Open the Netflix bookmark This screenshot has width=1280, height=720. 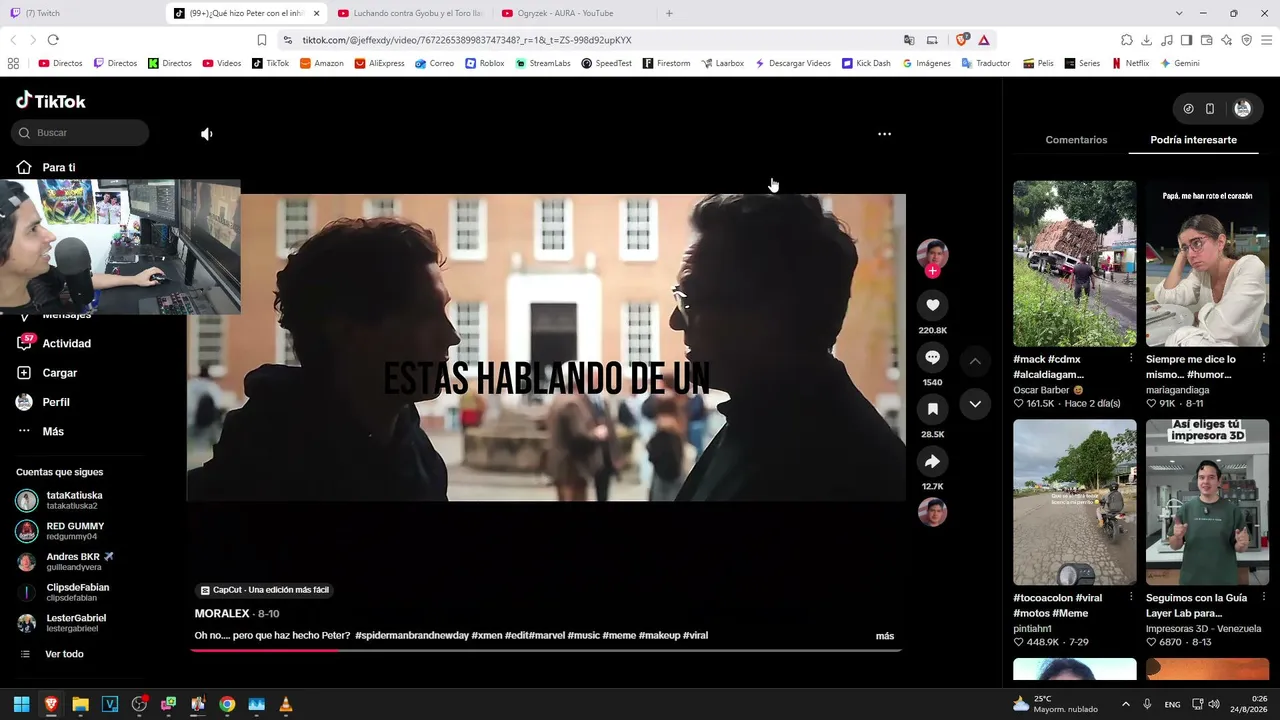click(x=1130, y=63)
